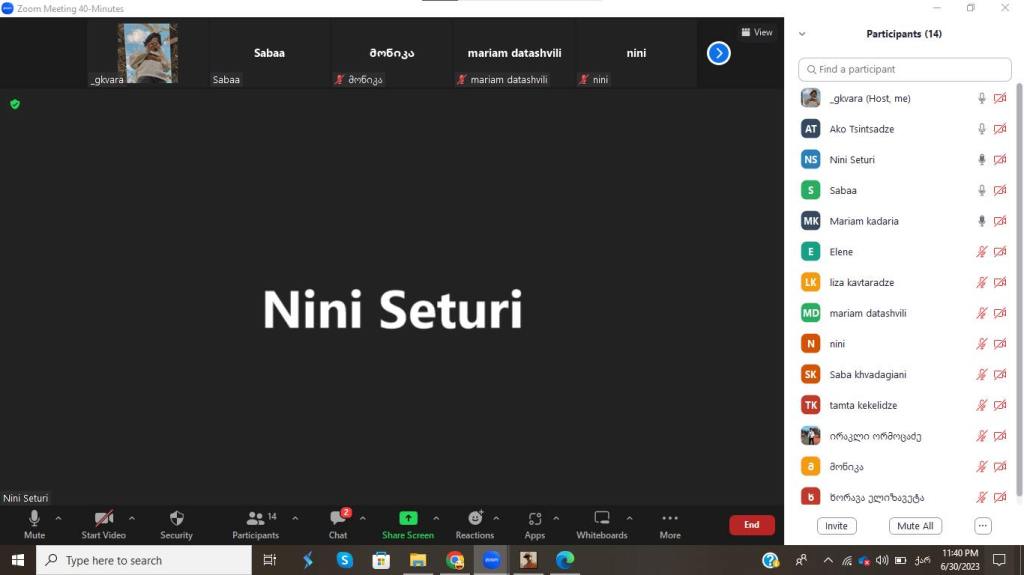Open the Apps icon in toolbar

(x=535, y=518)
